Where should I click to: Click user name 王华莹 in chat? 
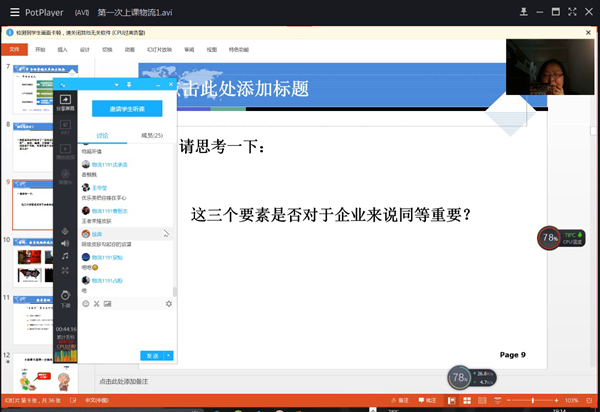coord(99,188)
